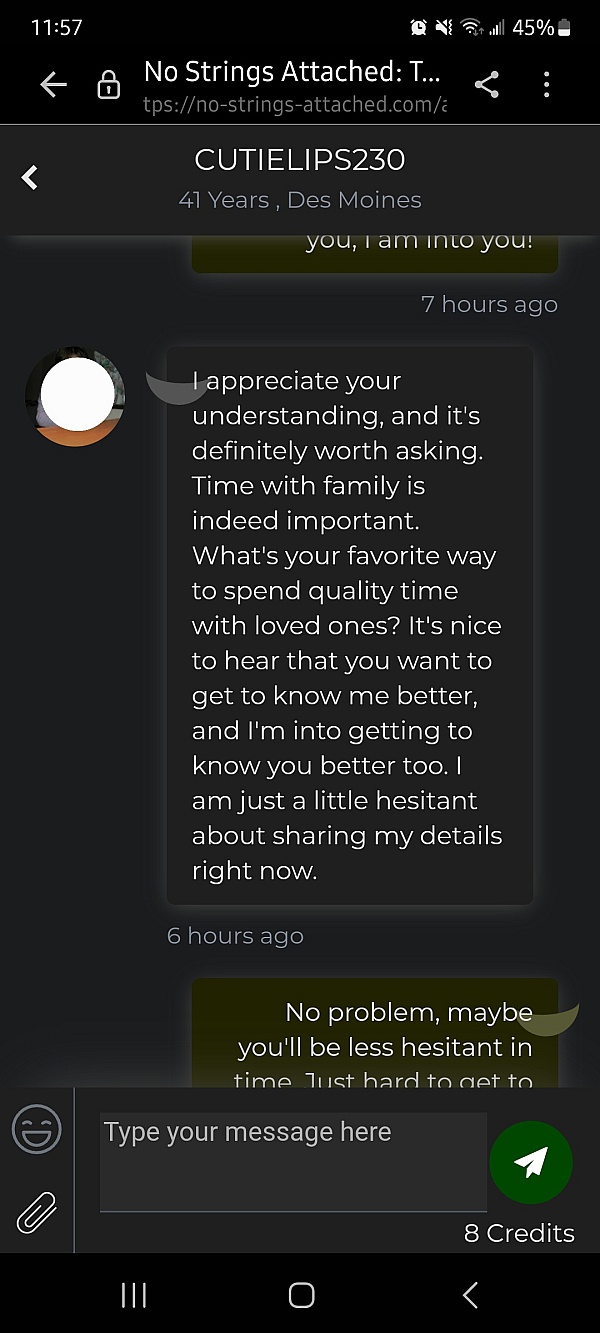
Task: Tap the "No problem, maybe" sent message
Action: click(375, 1032)
